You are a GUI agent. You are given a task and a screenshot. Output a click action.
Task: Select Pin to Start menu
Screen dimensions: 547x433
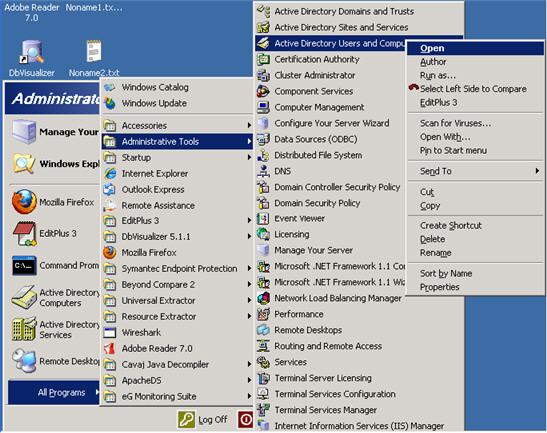[x=475, y=150]
